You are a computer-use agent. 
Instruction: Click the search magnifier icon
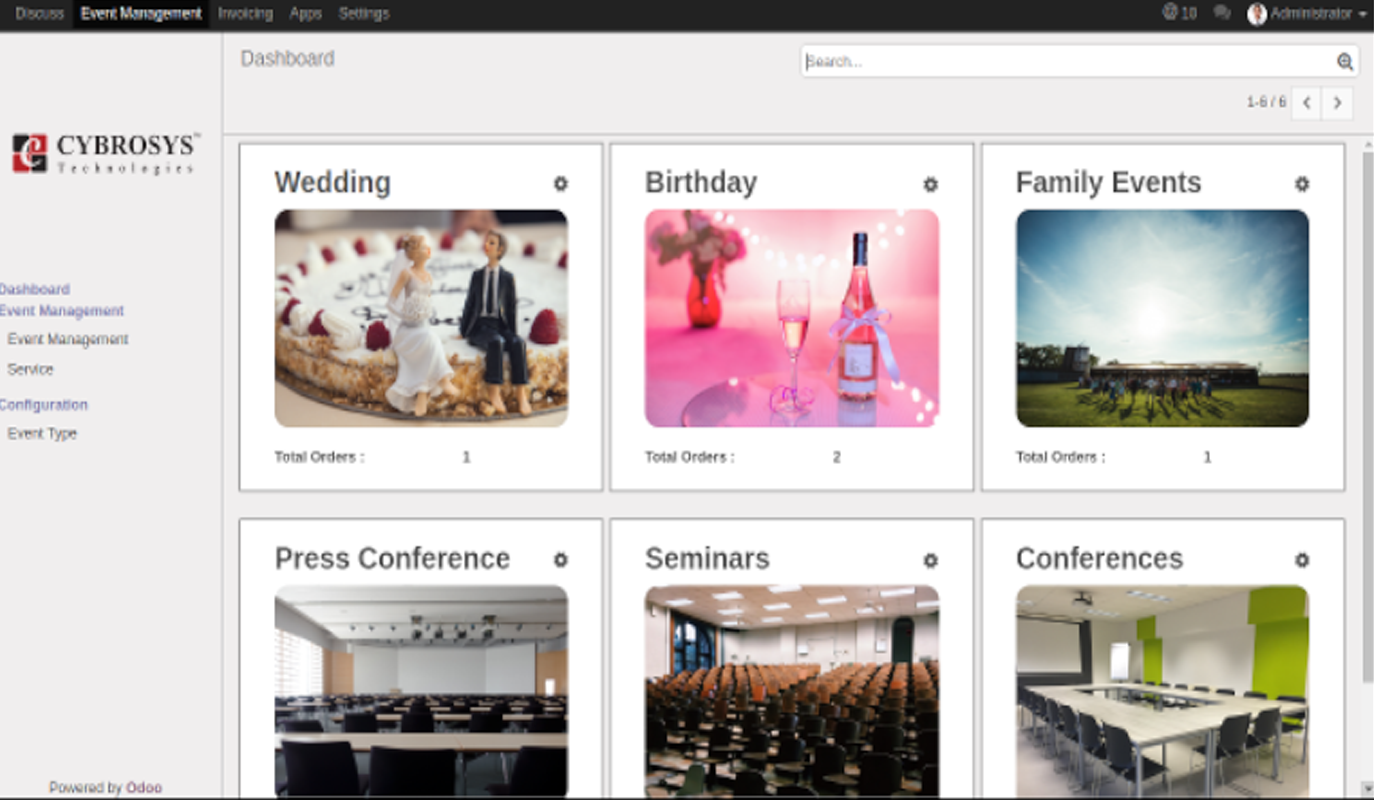(x=1345, y=62)
